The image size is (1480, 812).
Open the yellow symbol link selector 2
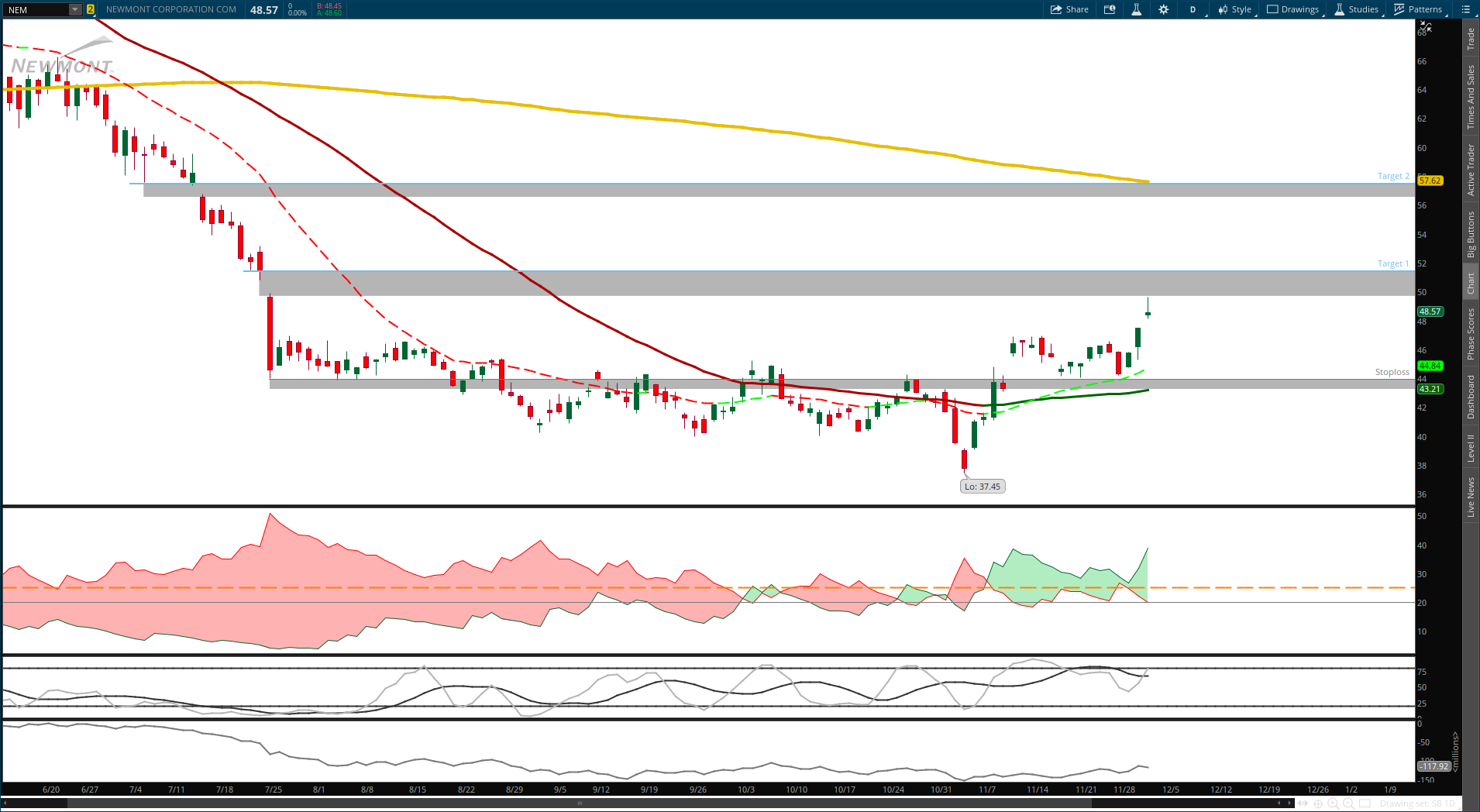point(91,9)
